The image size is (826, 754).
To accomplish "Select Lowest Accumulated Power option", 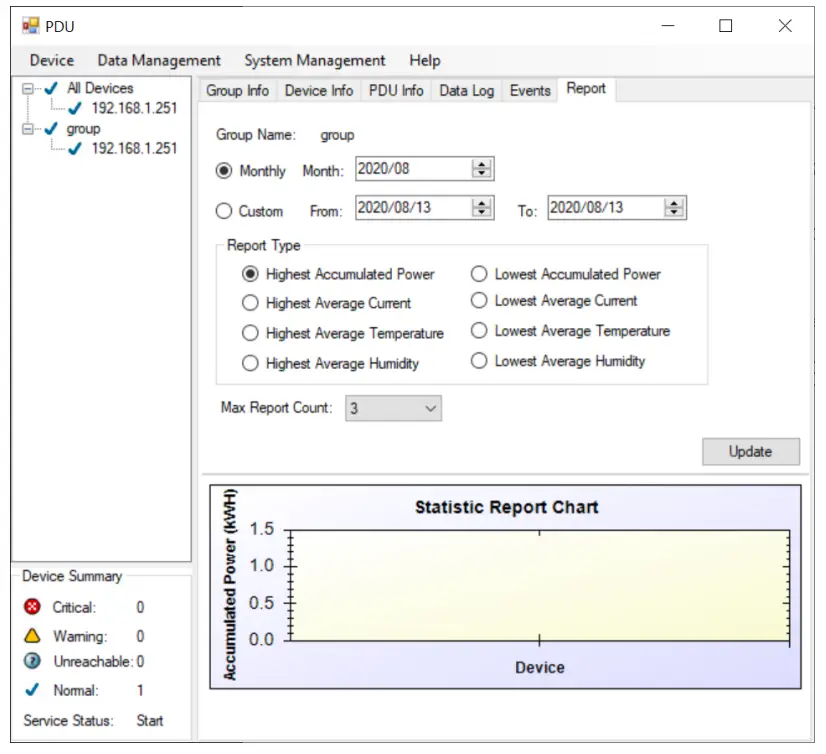I will pos(479,274).
